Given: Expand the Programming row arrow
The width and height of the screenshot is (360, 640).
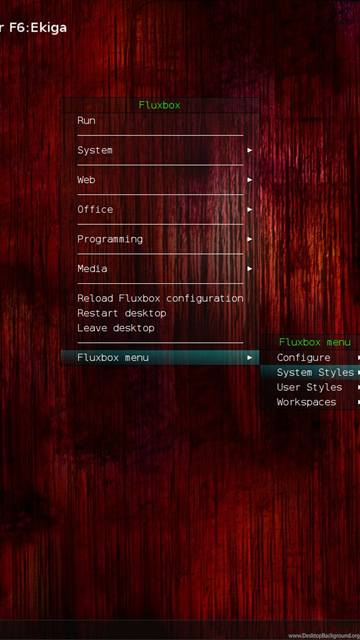Looking at the screenshot, I should [249, 239].
